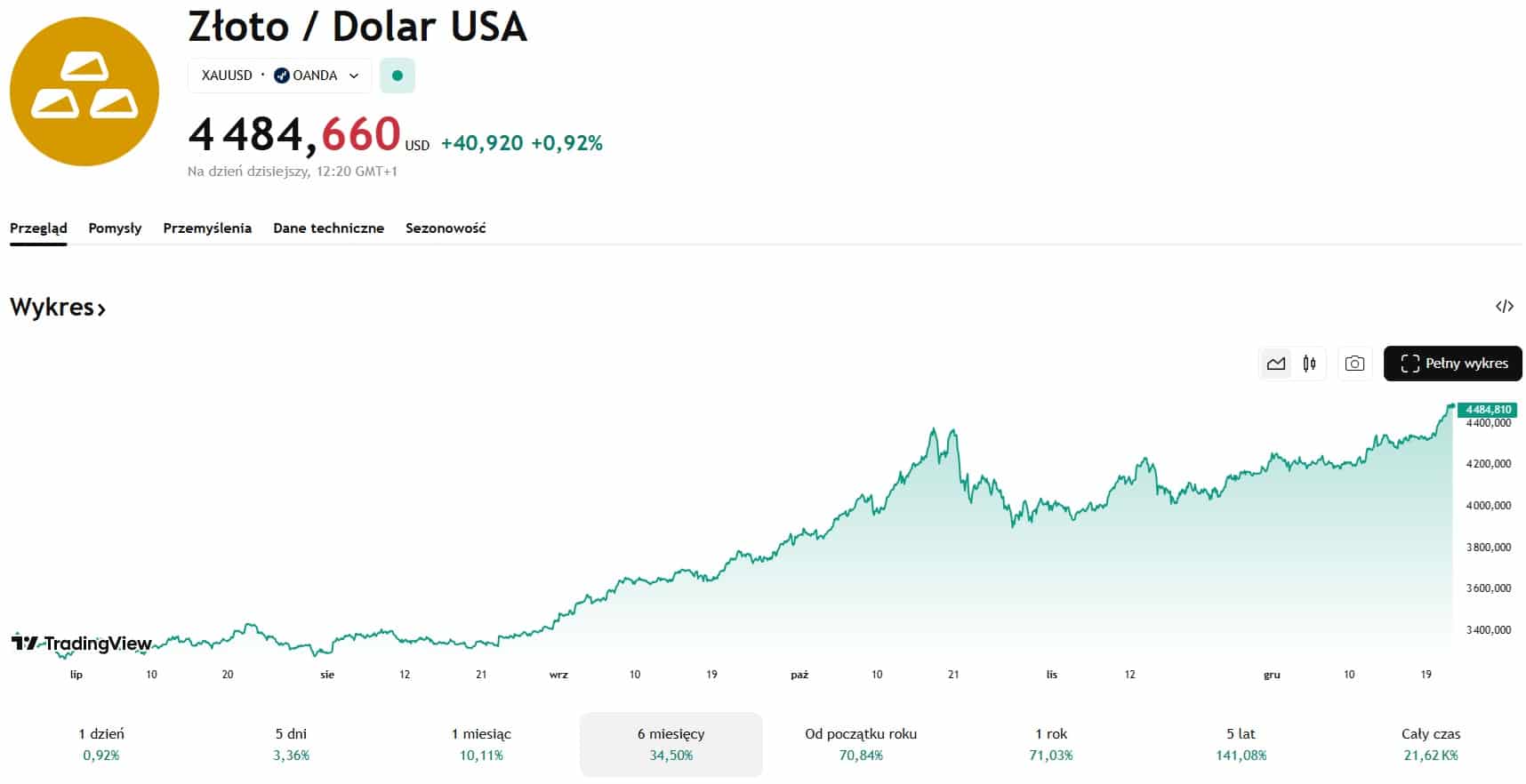Open the XAUUSD OANDA source dropdown
Screen dimensions: 1526x784
click(x=279, y=76)
